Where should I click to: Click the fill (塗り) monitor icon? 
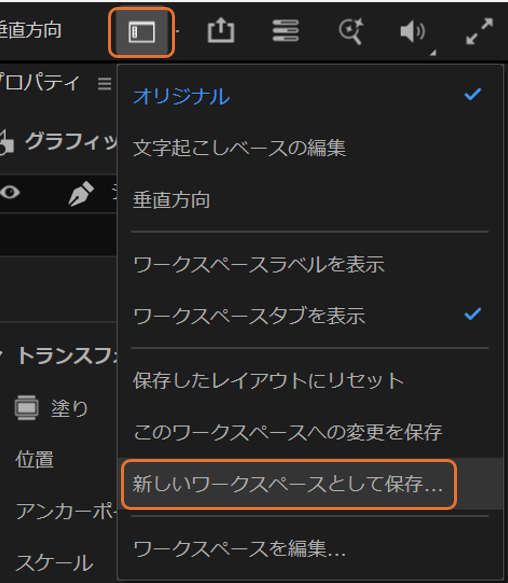pyautogui.click(x=26, y=408)
